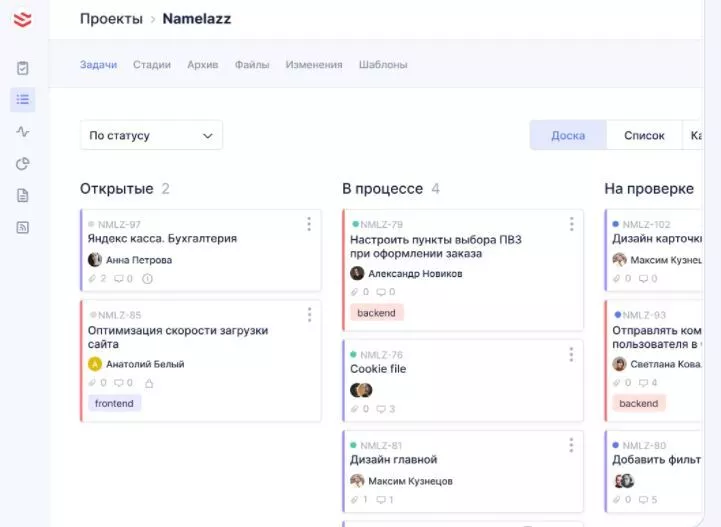Image resolution: width=721 pixels, height=527 pixels.
Task: Click the NMLZ-102 task ID
Action: click(x=646, y=224)
